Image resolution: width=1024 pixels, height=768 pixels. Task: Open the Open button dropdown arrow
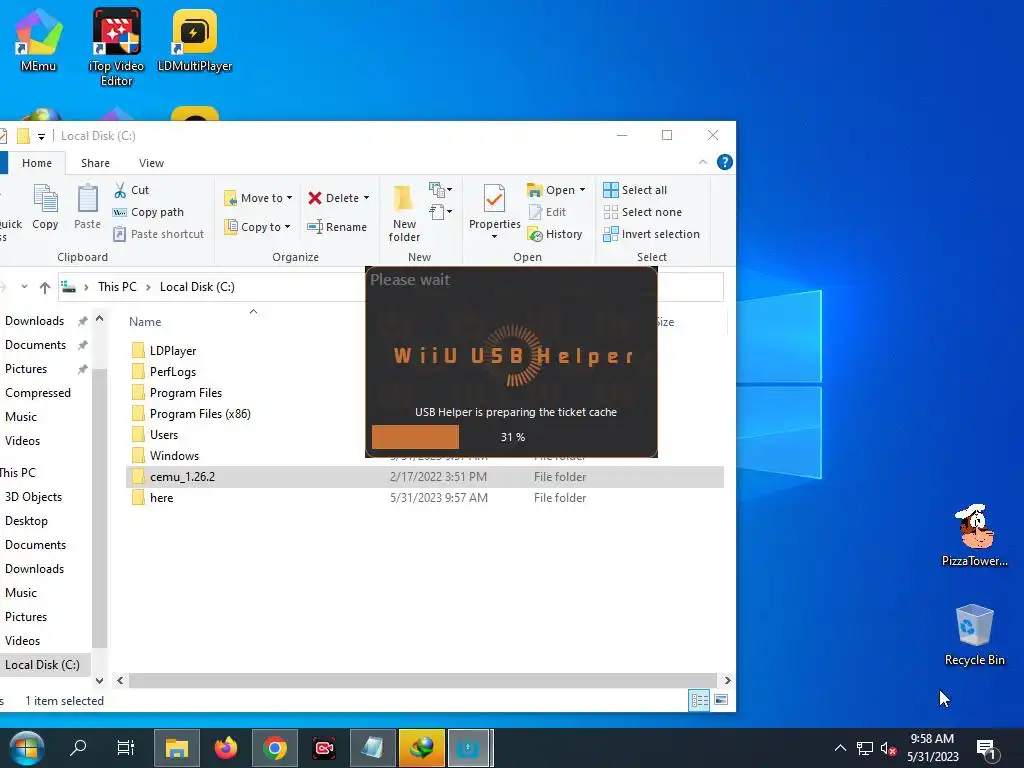click(582, 190)
